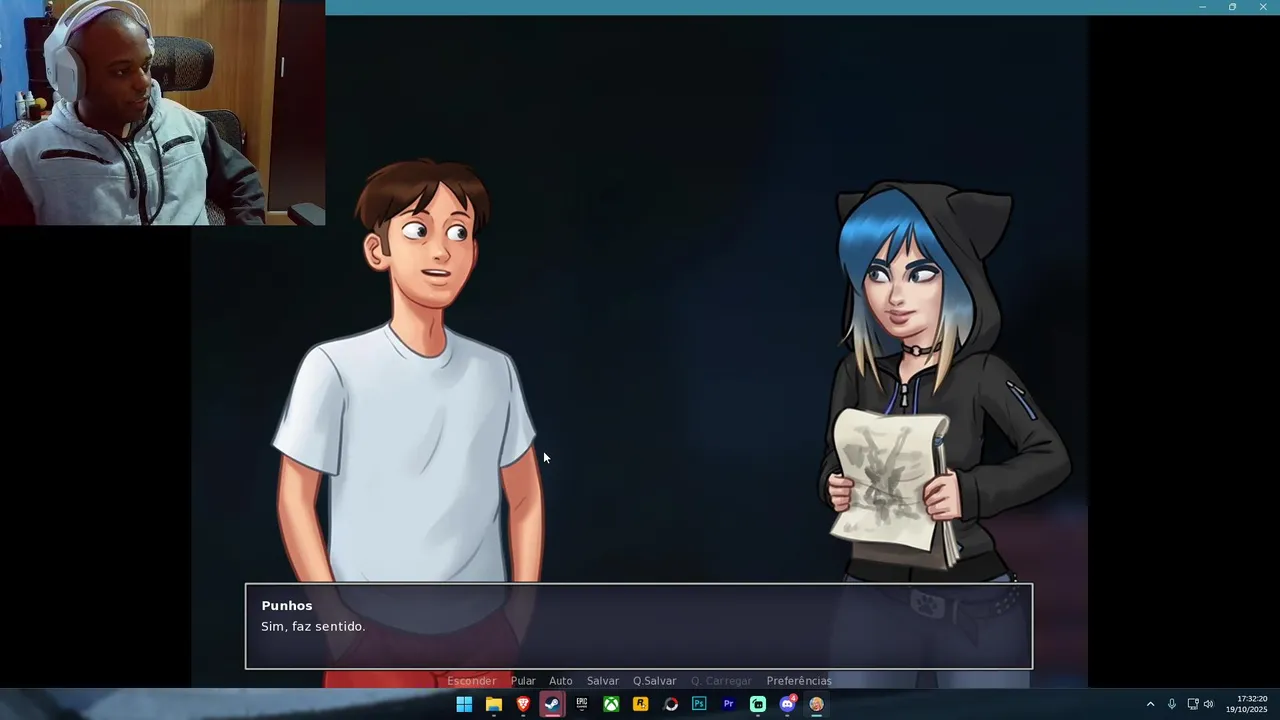This screenshot has width=1280, height=720.
Task: Open the circular recorder app in taskbar
Action: 670,704
